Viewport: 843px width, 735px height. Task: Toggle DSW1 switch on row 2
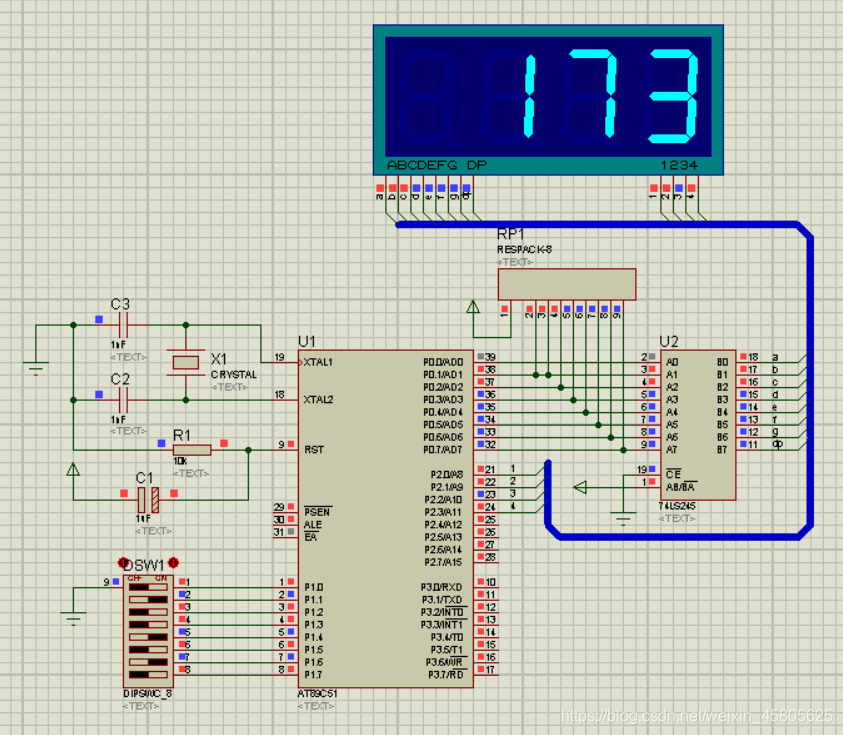148,600
